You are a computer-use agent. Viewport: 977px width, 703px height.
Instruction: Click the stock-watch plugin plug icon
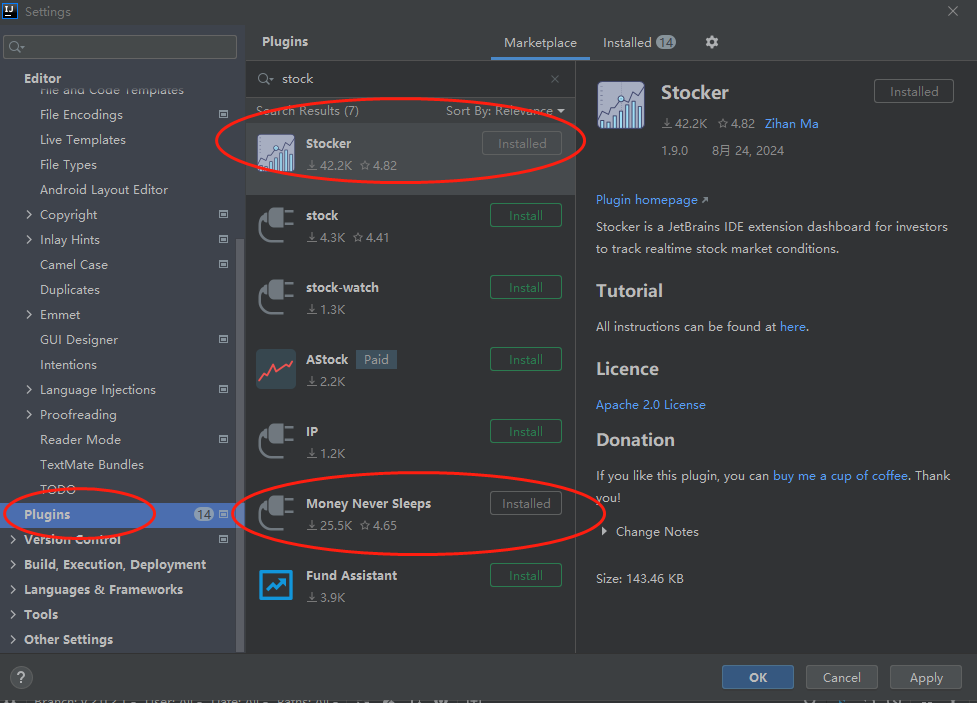tap(276, 297)
